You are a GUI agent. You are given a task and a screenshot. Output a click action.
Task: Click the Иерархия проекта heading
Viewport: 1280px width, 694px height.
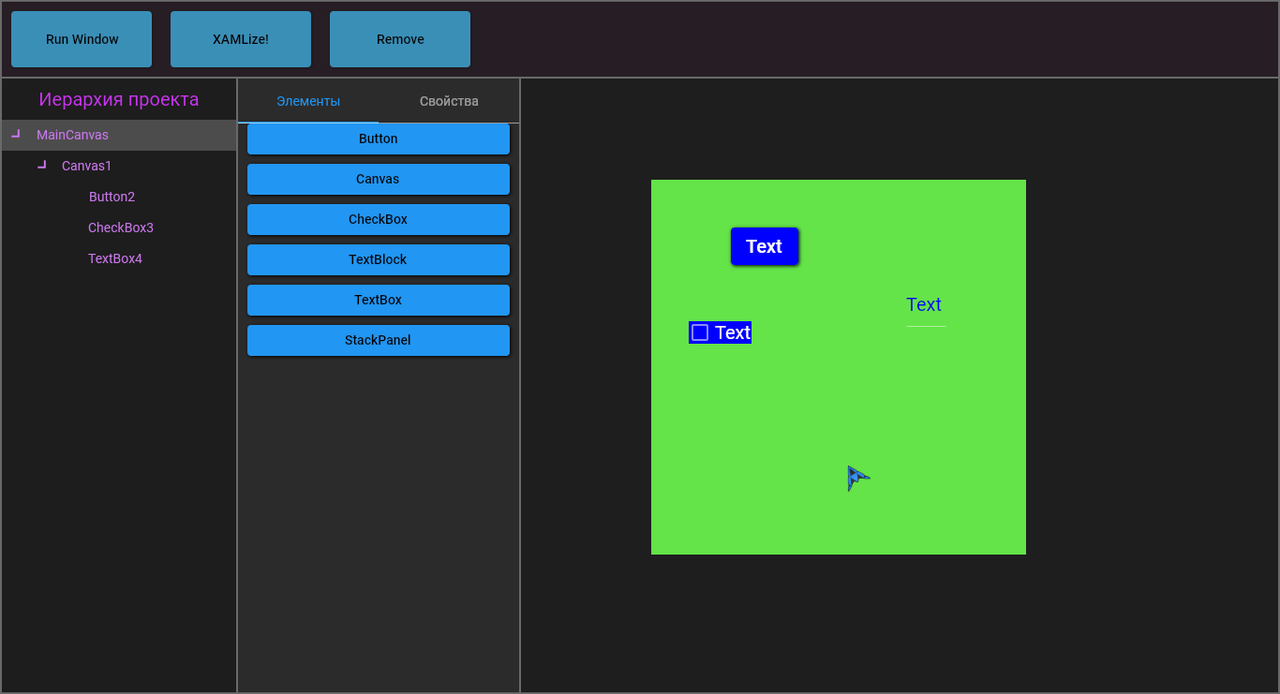click(119, 100)
